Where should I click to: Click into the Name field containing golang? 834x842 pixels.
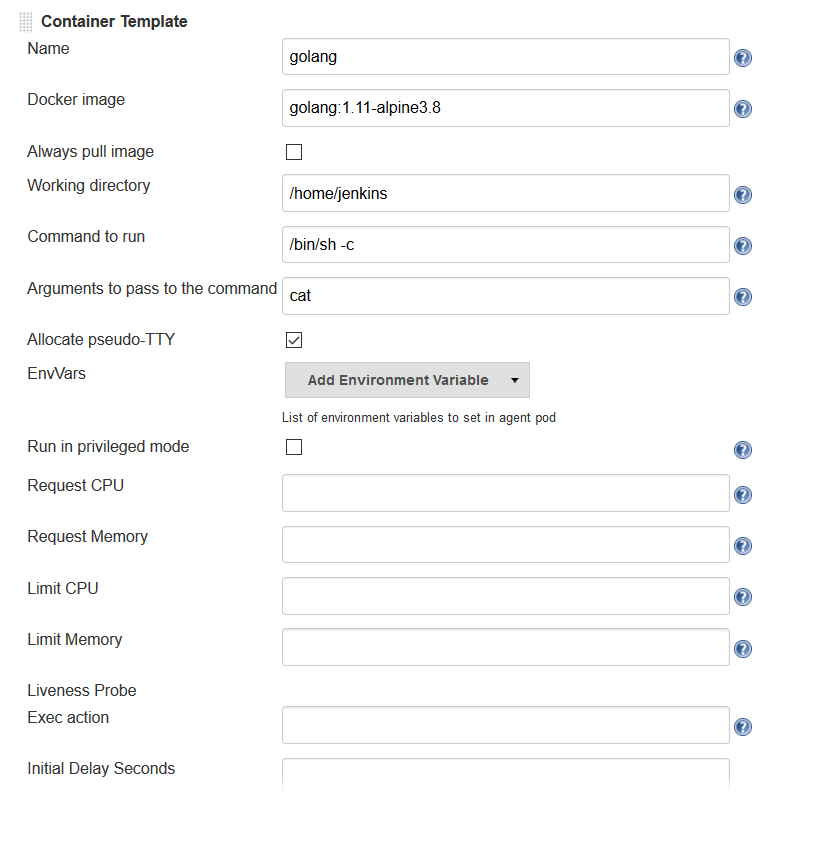(x=505, y=57)
